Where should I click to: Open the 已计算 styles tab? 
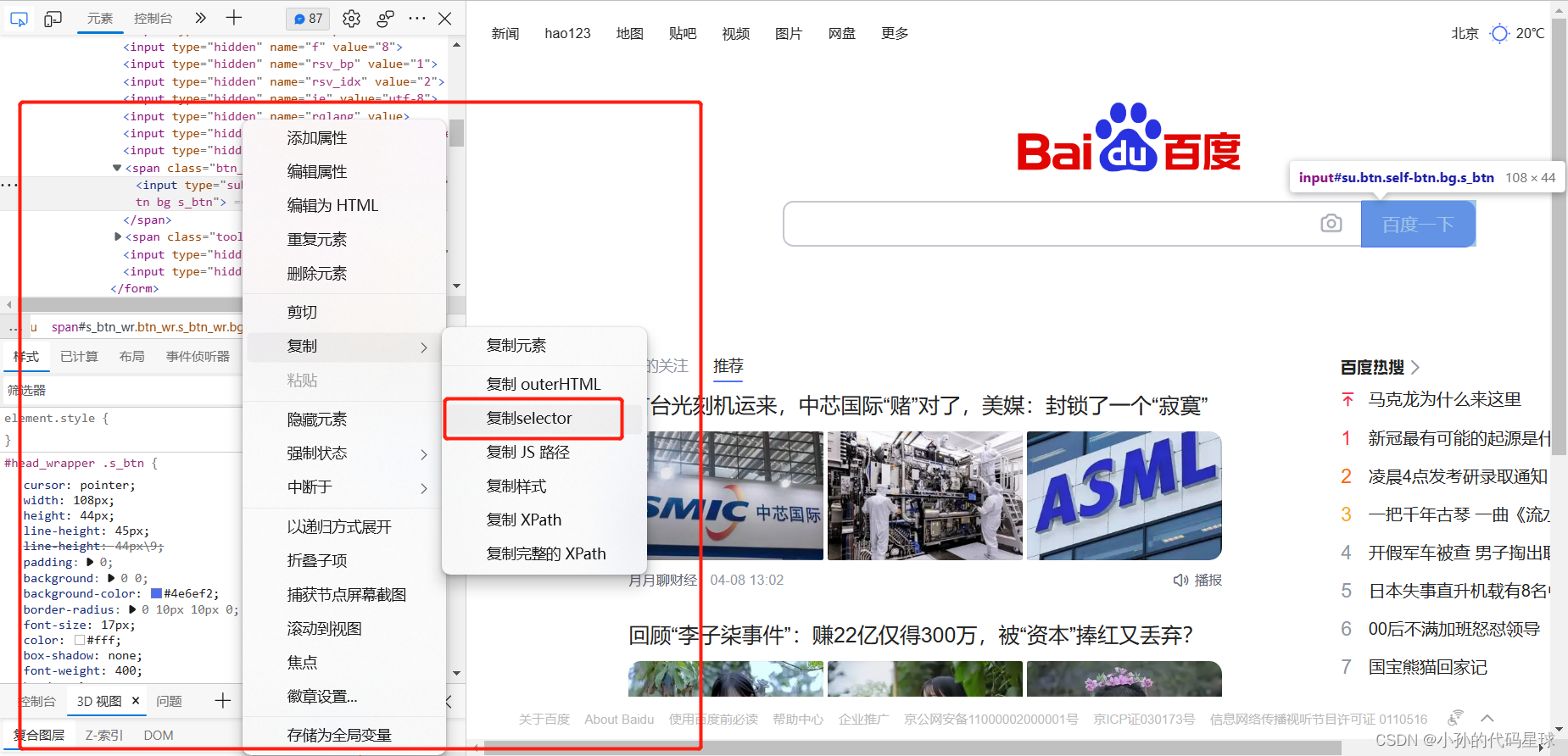79,357
